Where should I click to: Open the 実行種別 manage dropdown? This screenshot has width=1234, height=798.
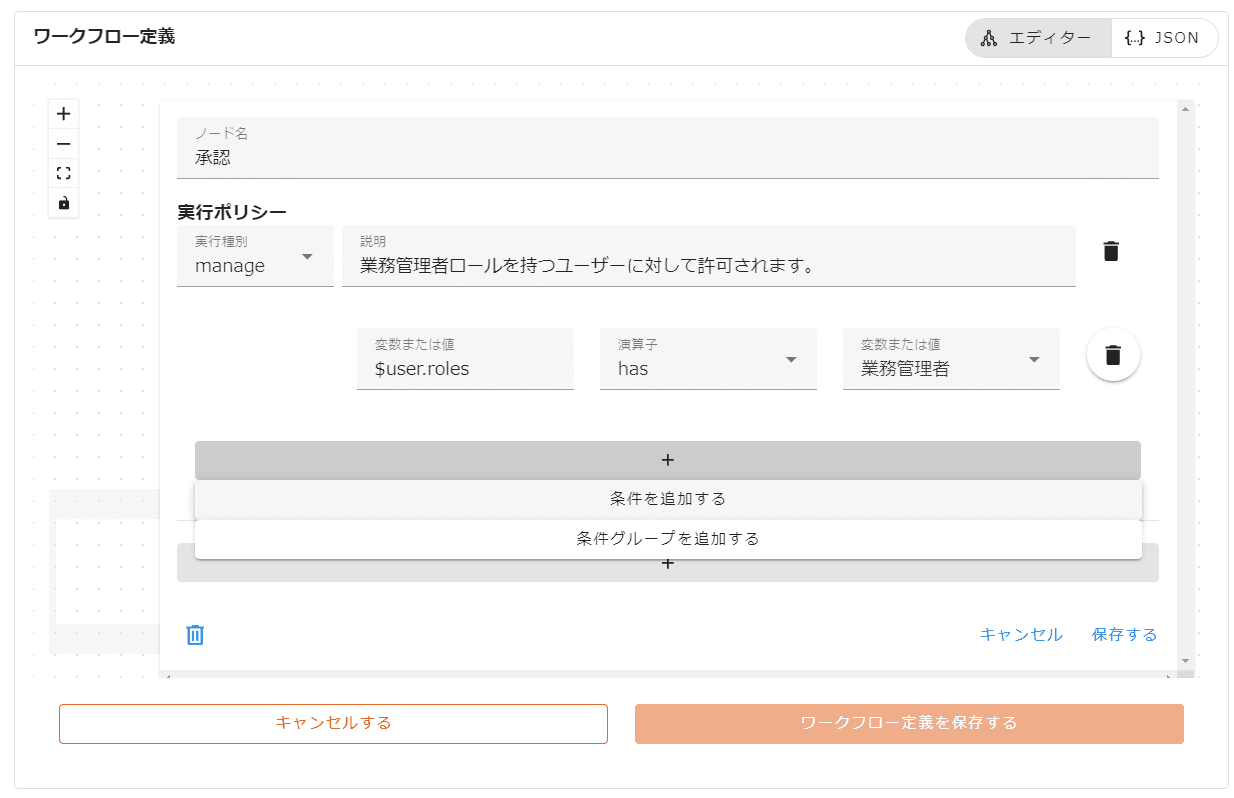[x=255, y=257]
